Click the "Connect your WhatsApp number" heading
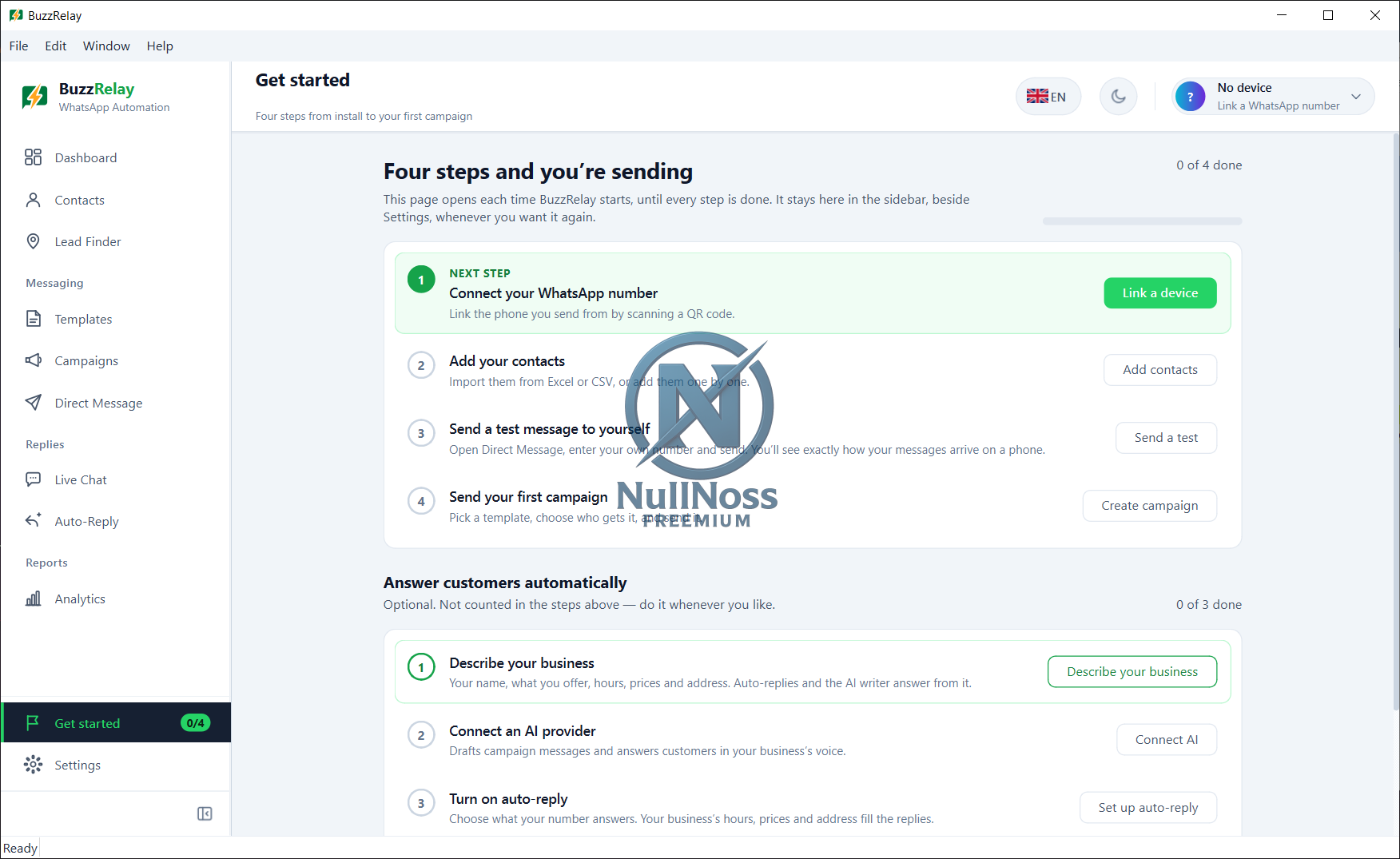The height and width of the screenshot is (859, 1400). pyautogui.click(x=553, y=293)
